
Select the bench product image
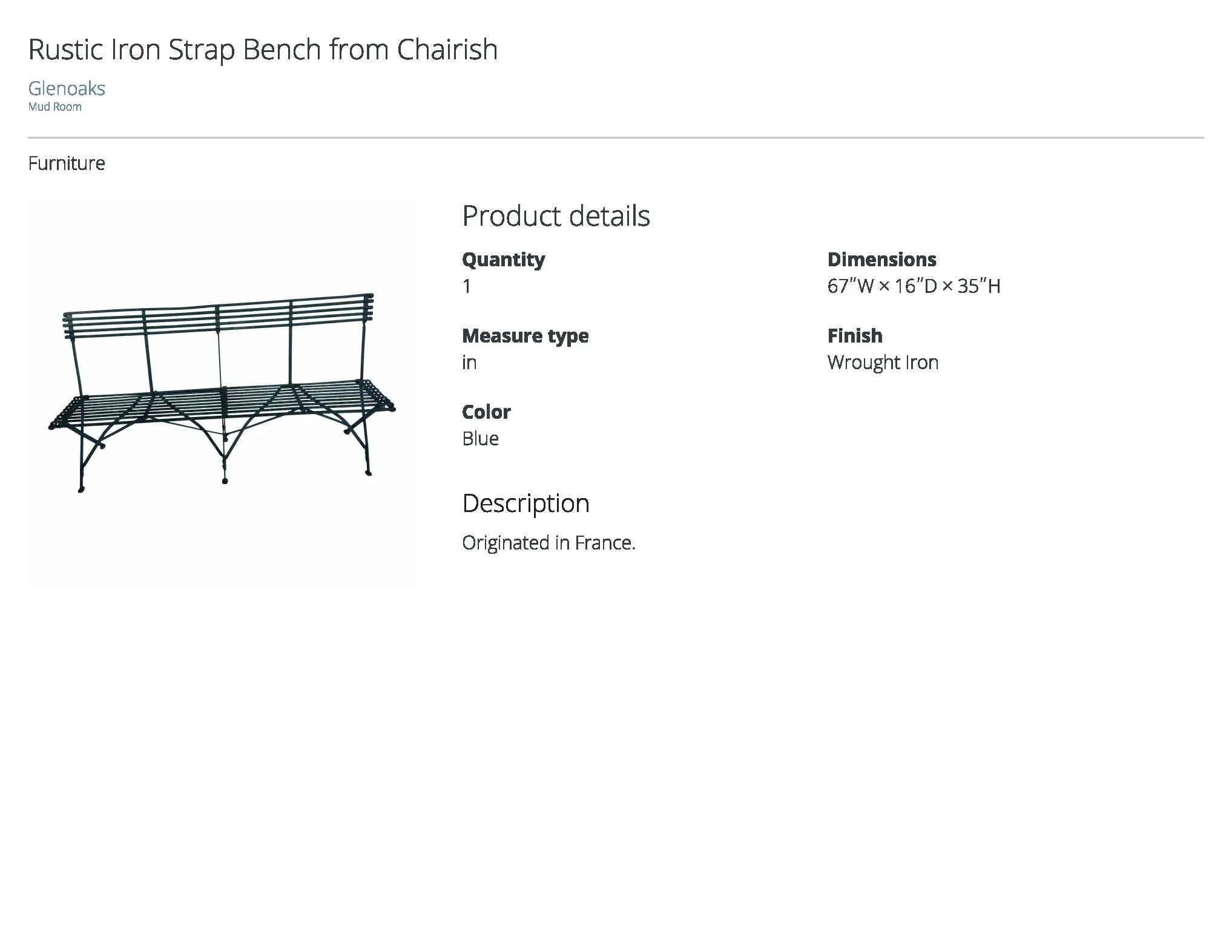pyautogui.click(x=222, y=392)
